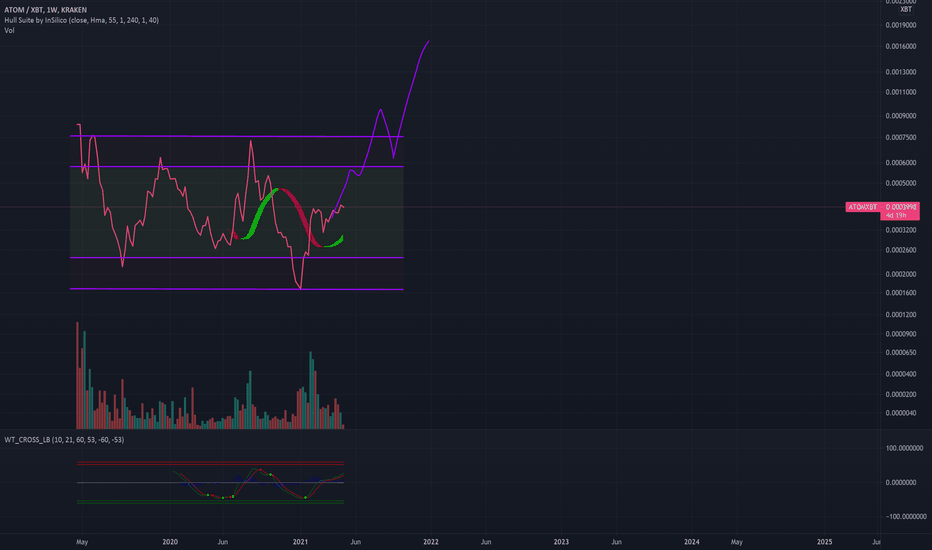Click the 0.0016000 price axis label

click(x=900, y=46)
